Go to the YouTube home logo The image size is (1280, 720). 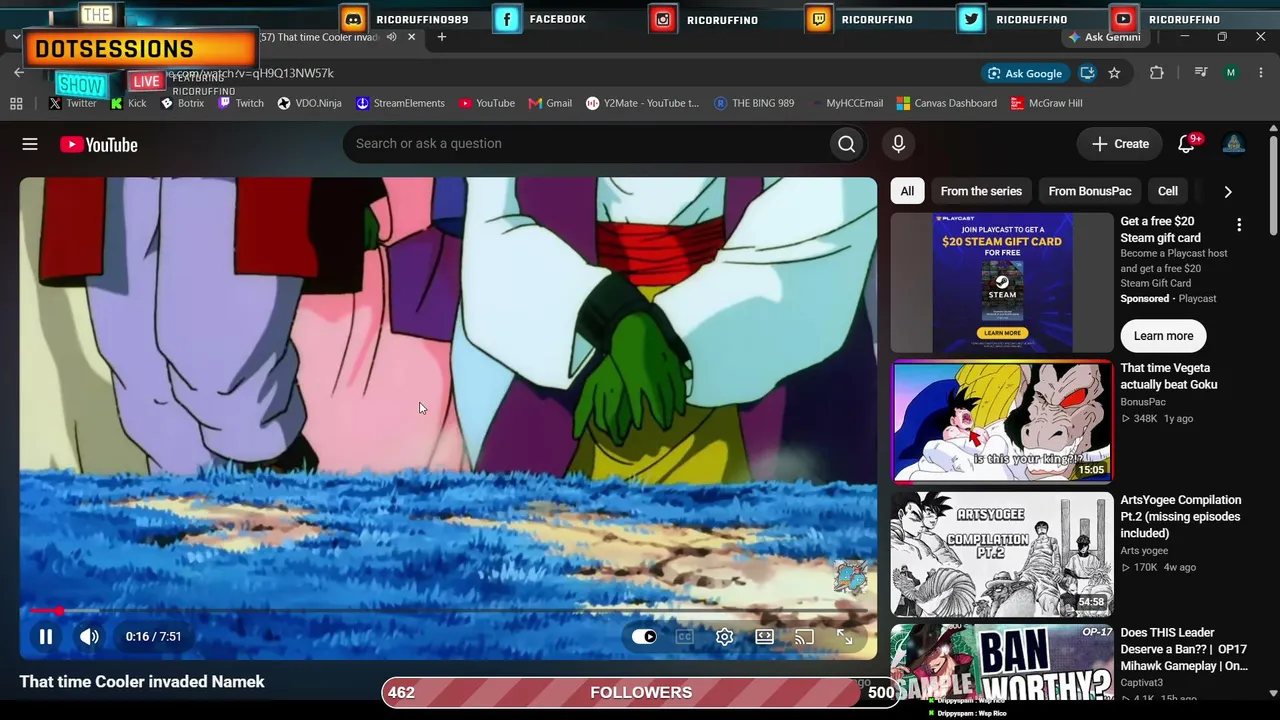(x=98, y=145)
